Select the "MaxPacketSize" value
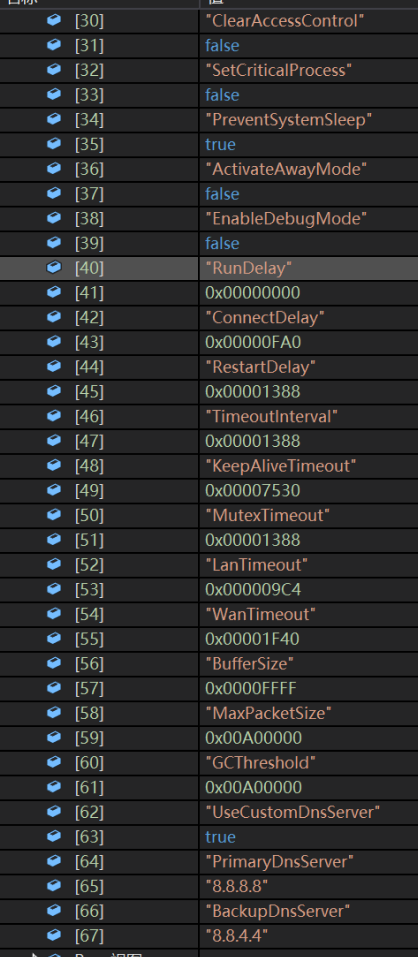 [x=268, y=713]
